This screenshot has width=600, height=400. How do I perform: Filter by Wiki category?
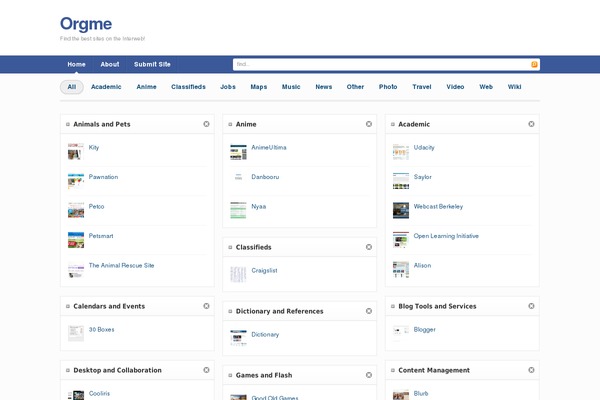pos(514,87)
